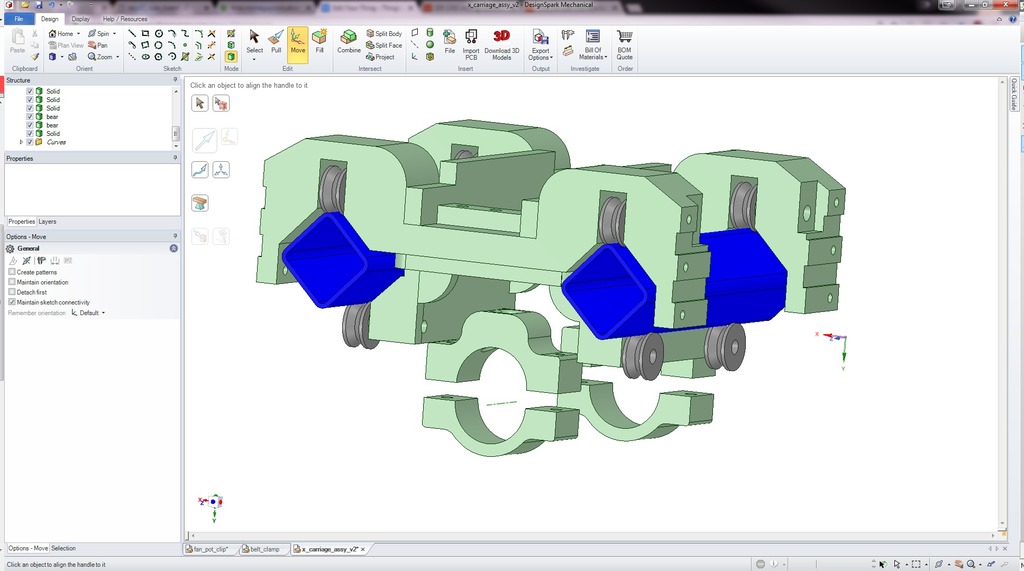Toggle checkbox of the topmost Solid row
1024x571 pixels.
[x=29, y=91]
